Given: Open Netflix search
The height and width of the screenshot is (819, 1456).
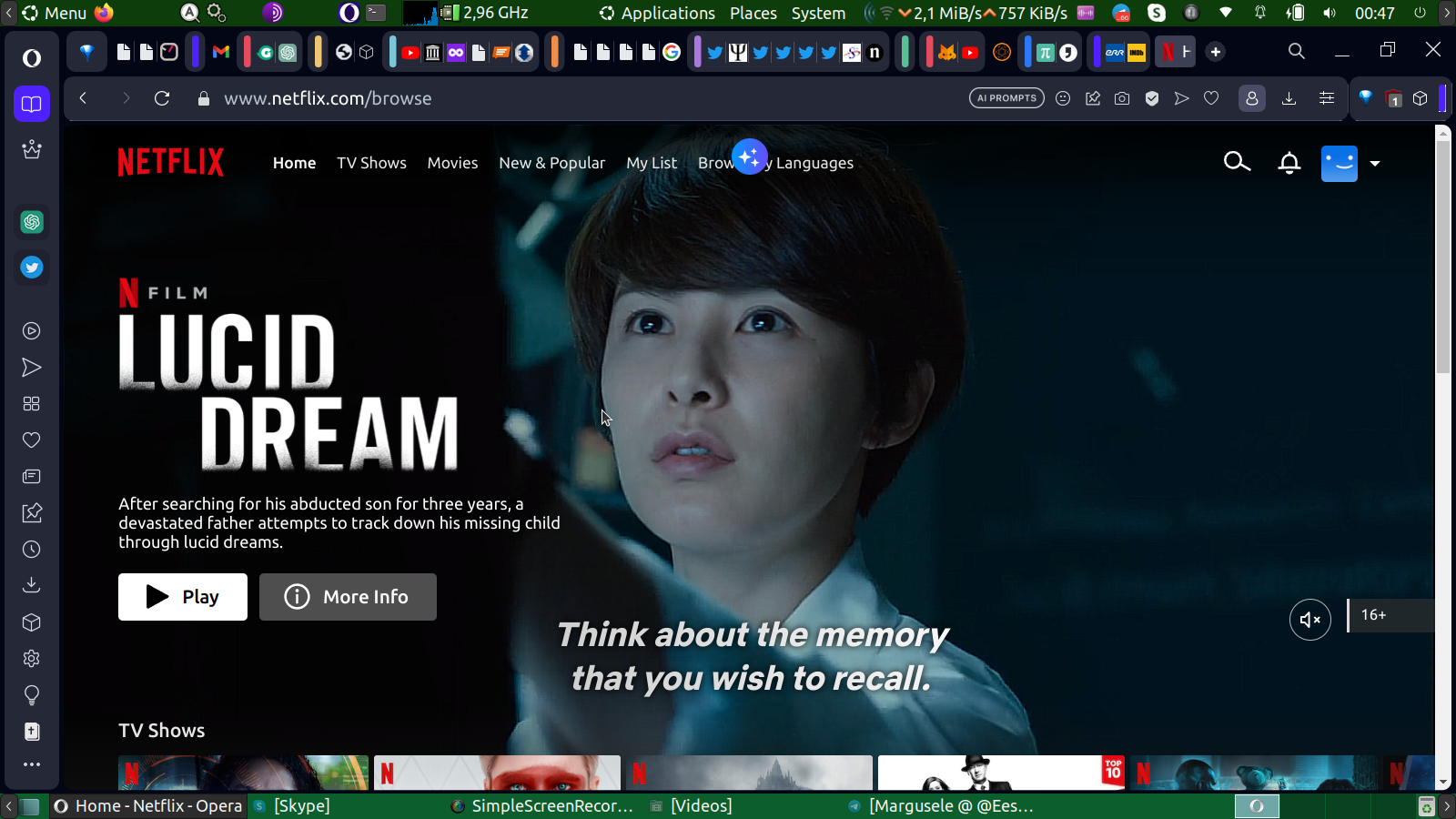Looking at the screenshot, I should tap(1237, 162).
